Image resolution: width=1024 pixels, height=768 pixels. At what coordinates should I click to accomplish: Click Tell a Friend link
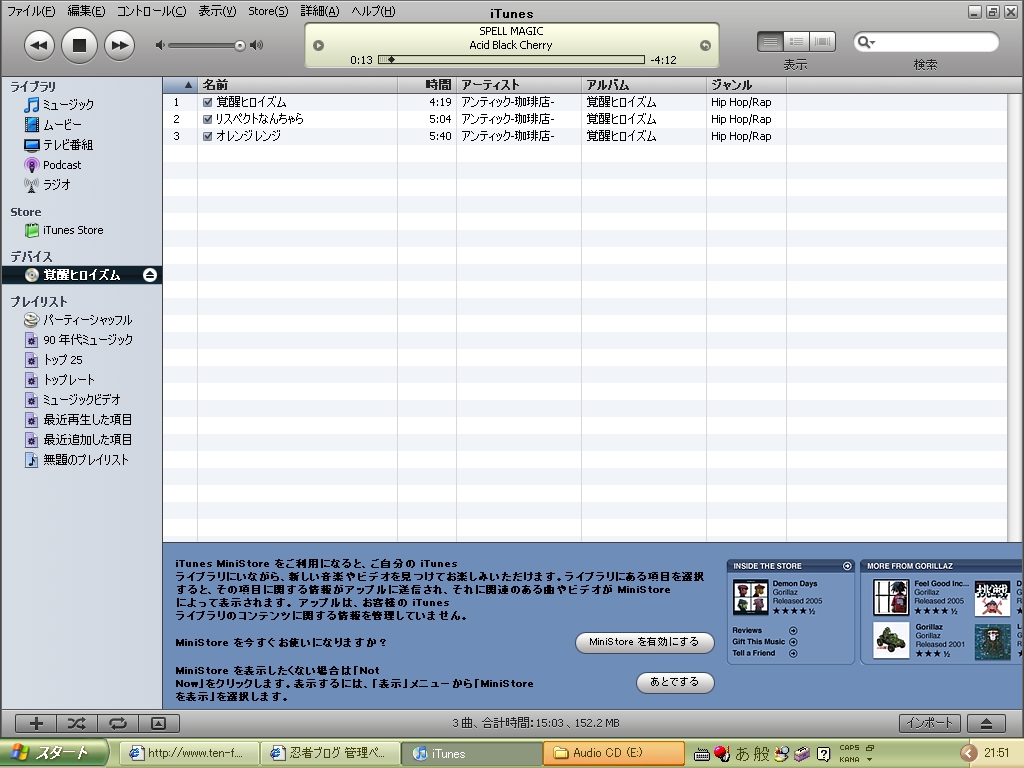[x=754, y=653]
